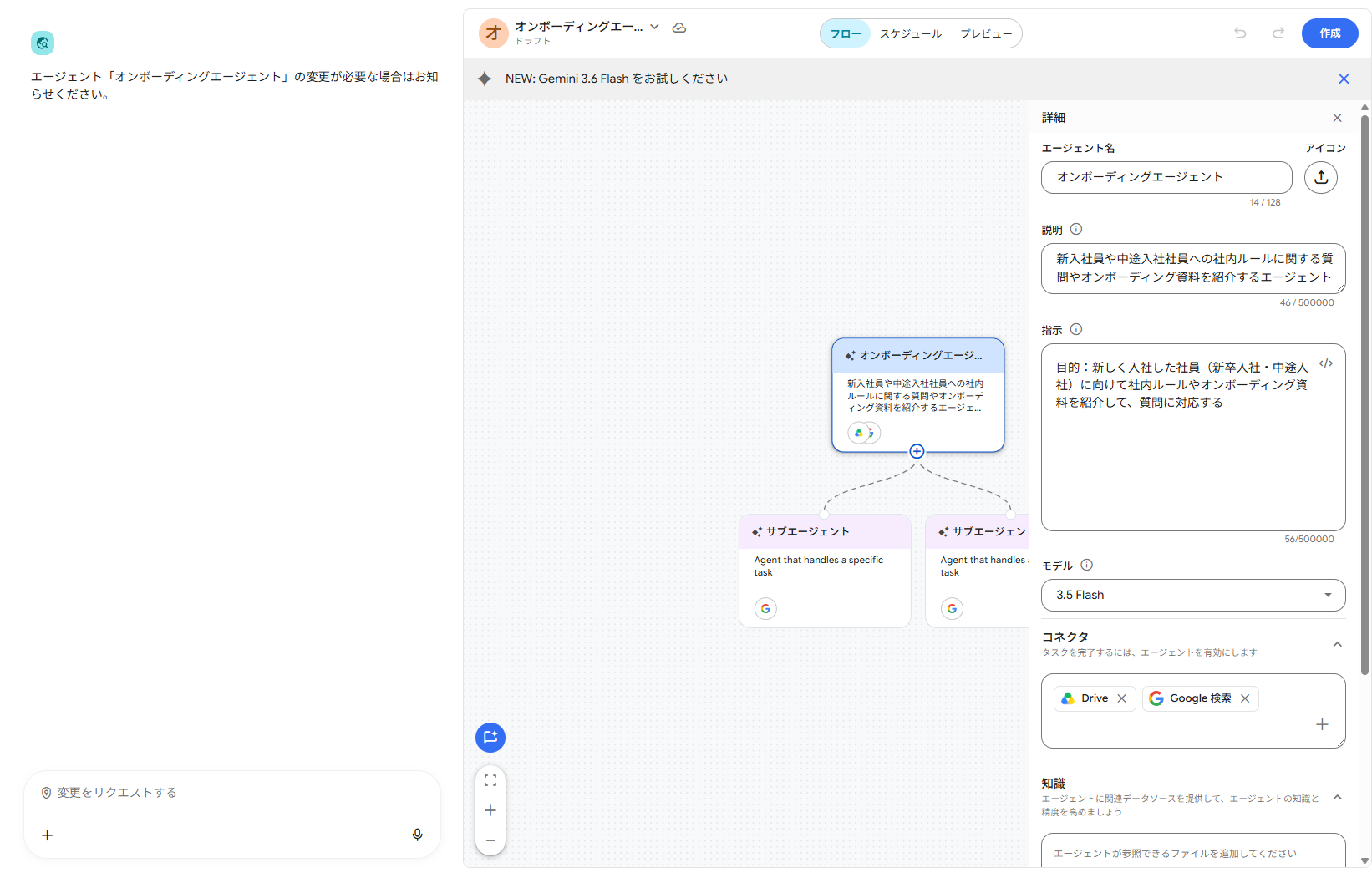Click the orange agent avatar icon
The width and height of the screenshot is (1372, 878).
pyautogui.click(x=493, y=33)
